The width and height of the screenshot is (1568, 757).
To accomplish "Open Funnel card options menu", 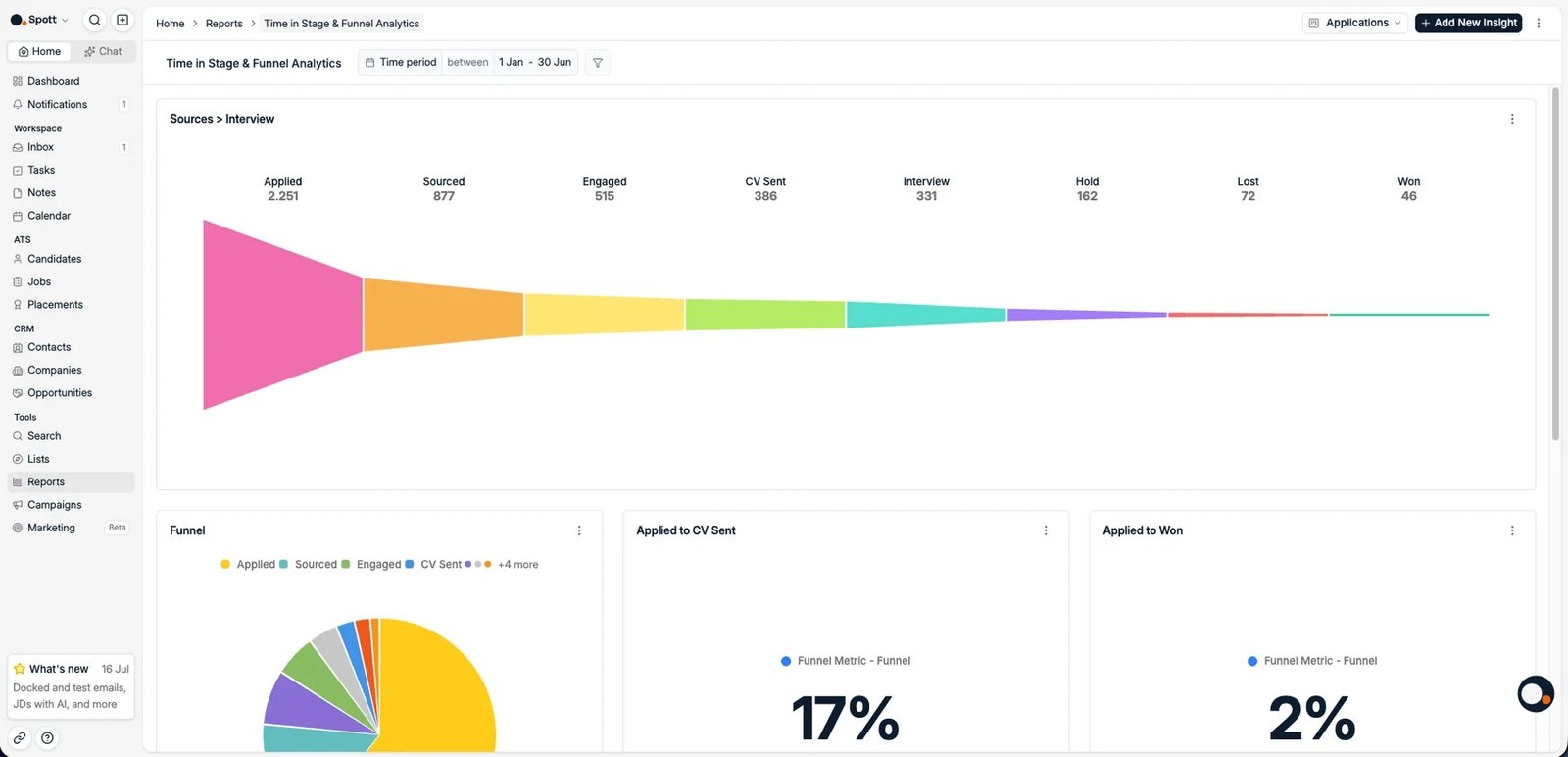I will 579,530.
